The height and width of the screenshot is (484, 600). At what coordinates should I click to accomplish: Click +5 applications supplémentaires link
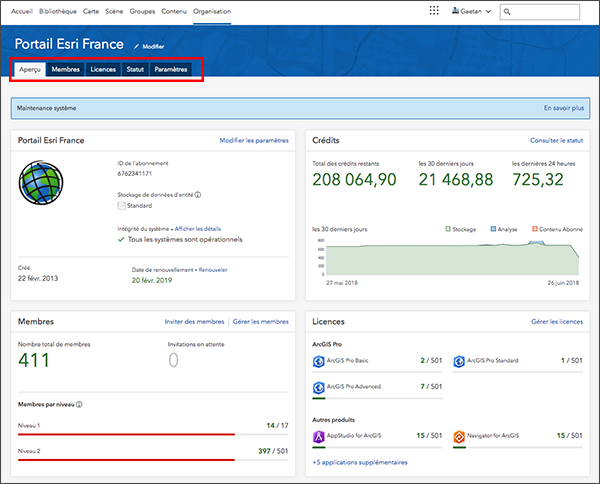pos(360,462)
